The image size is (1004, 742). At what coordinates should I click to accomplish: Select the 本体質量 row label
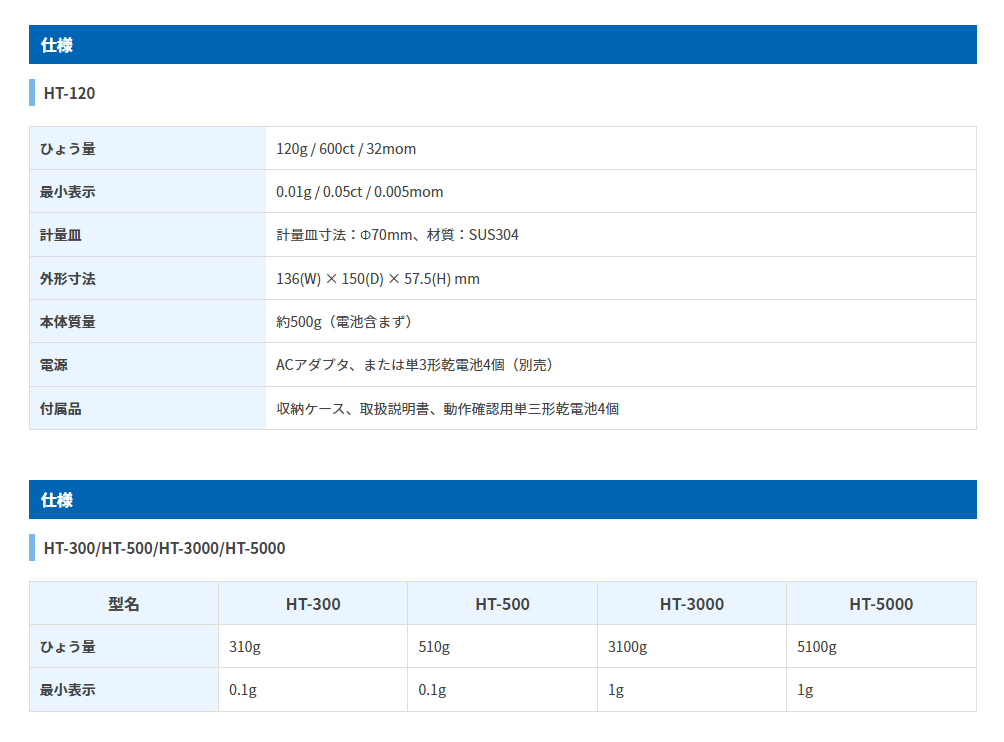[x=68, y=322]
